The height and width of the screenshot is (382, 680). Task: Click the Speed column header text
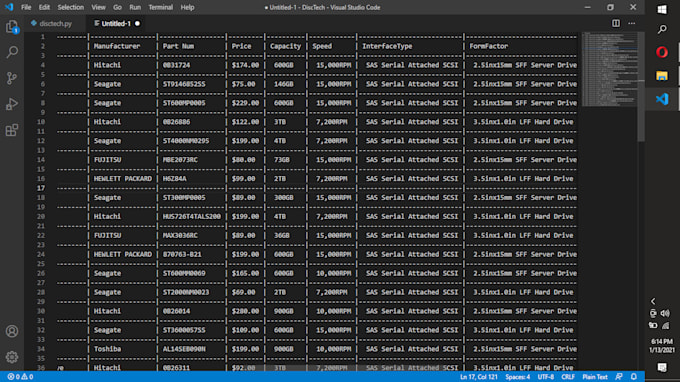pos(322,46)
